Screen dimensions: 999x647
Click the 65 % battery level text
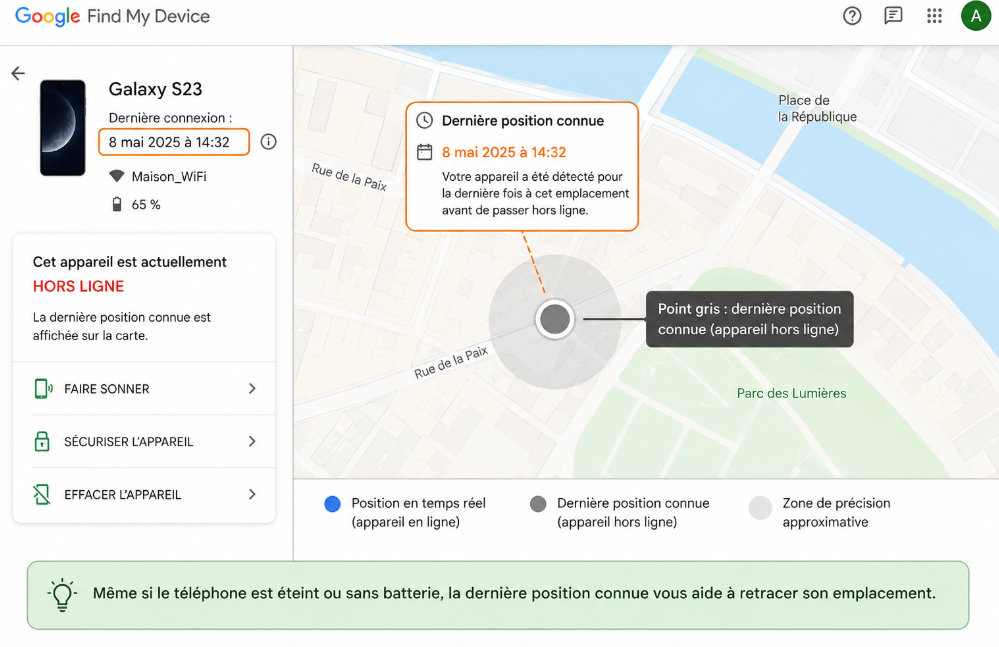pyautogui.click(x=146, y=204)
